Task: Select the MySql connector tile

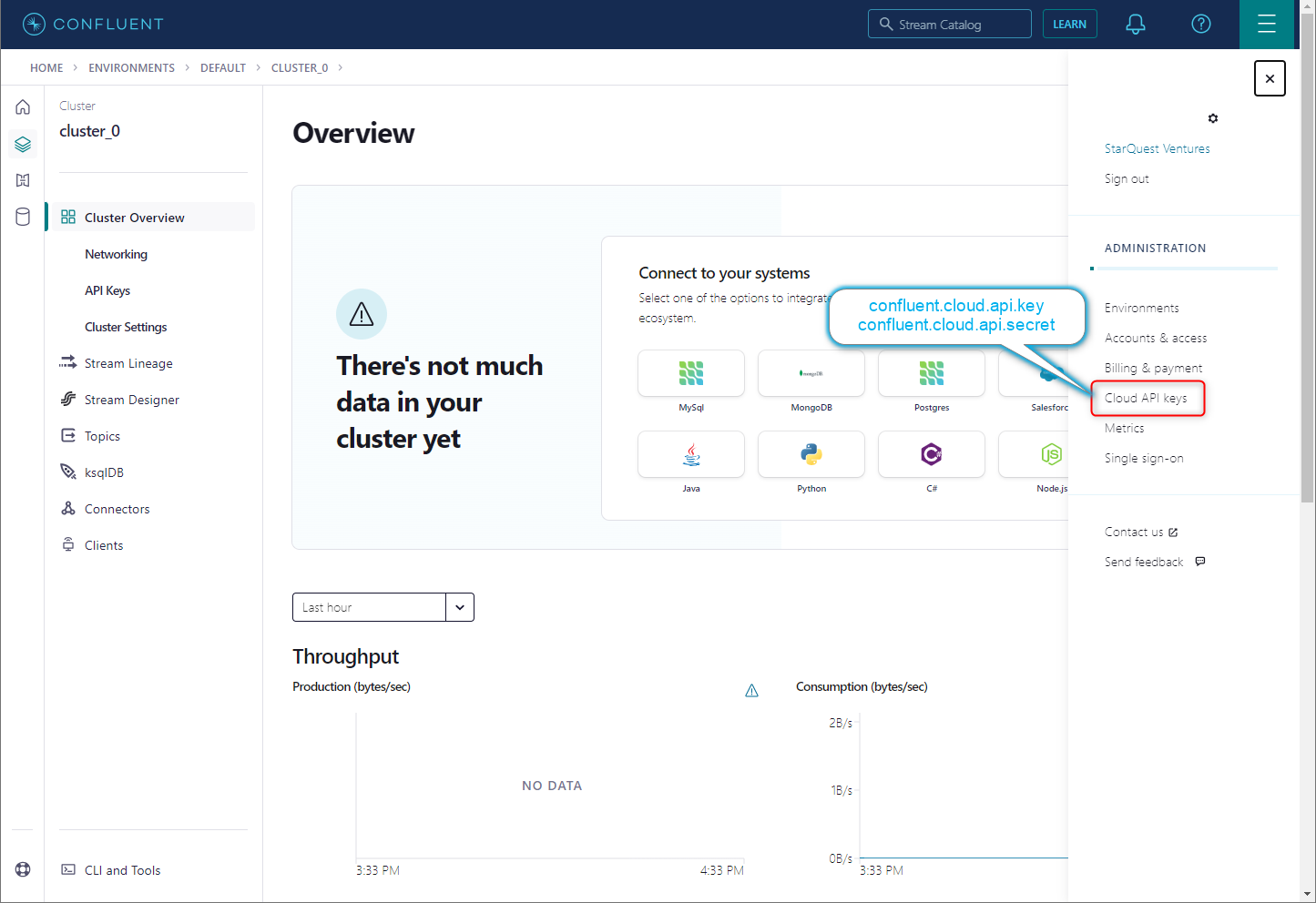Action: [691, 373]
